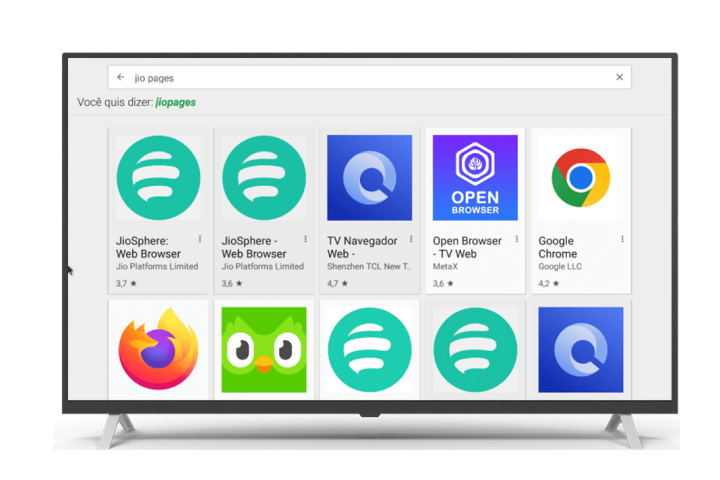Click the 4,7 star rating
Viewport: 720px width, 480px height.
[x=338, y=283]
